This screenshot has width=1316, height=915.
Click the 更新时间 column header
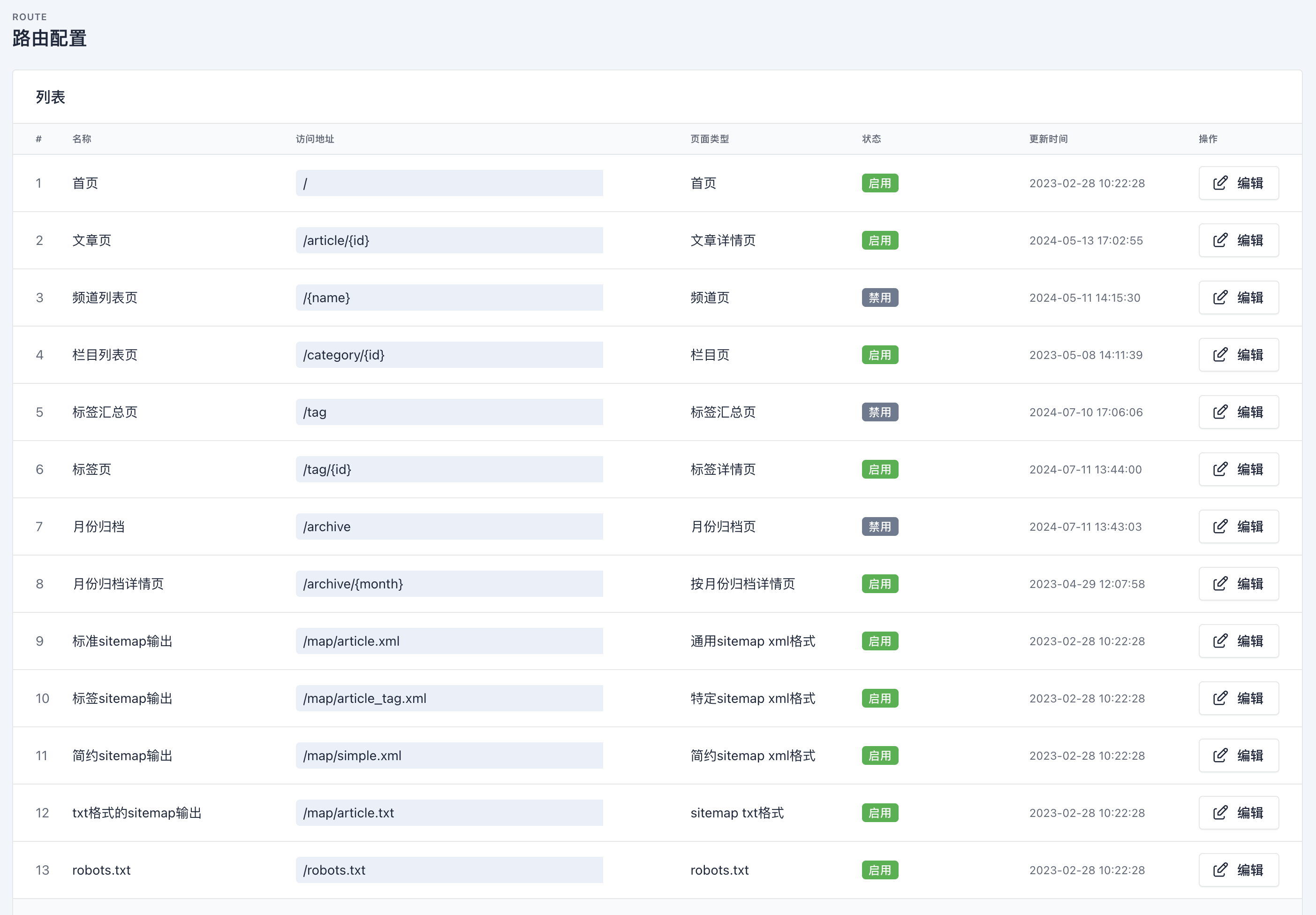(x=1048, y=139)
